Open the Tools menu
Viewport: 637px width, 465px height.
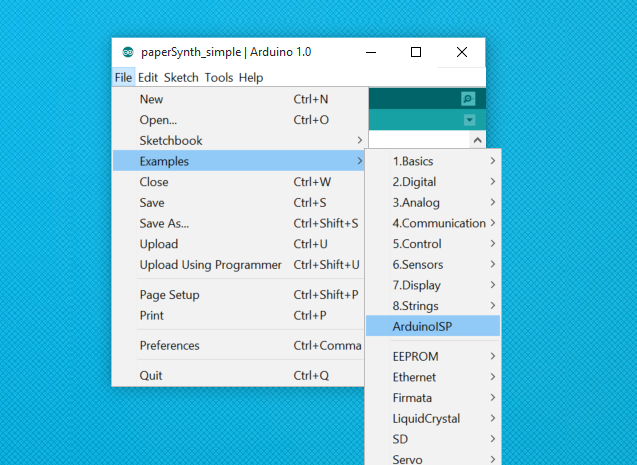point(219,78)
